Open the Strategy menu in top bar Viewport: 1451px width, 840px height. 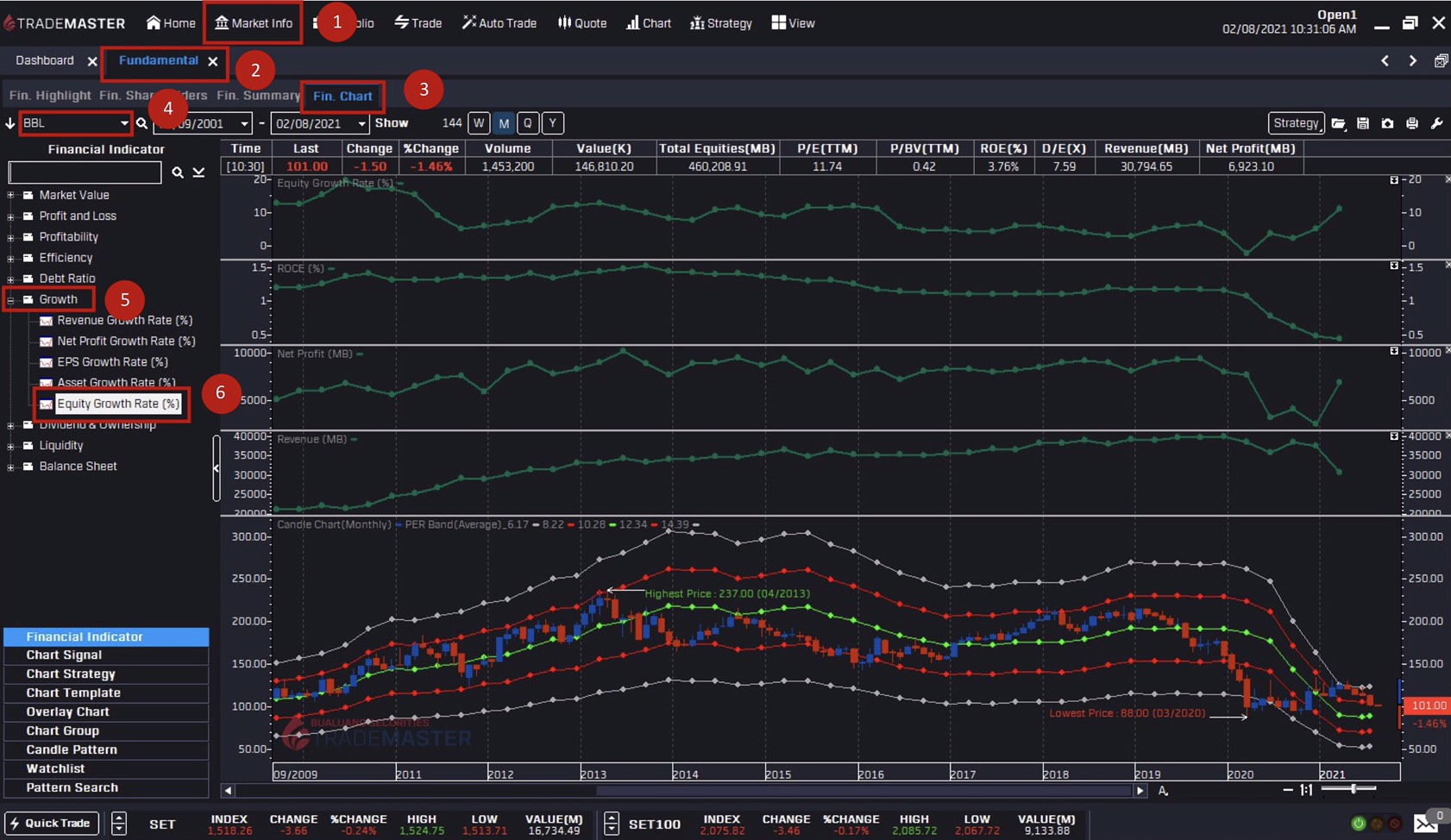tap(721, 23)
